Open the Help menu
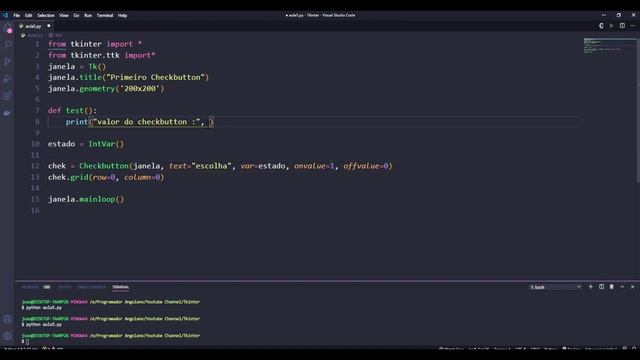This screenshot has width=640, height=360. pos(122,16)
